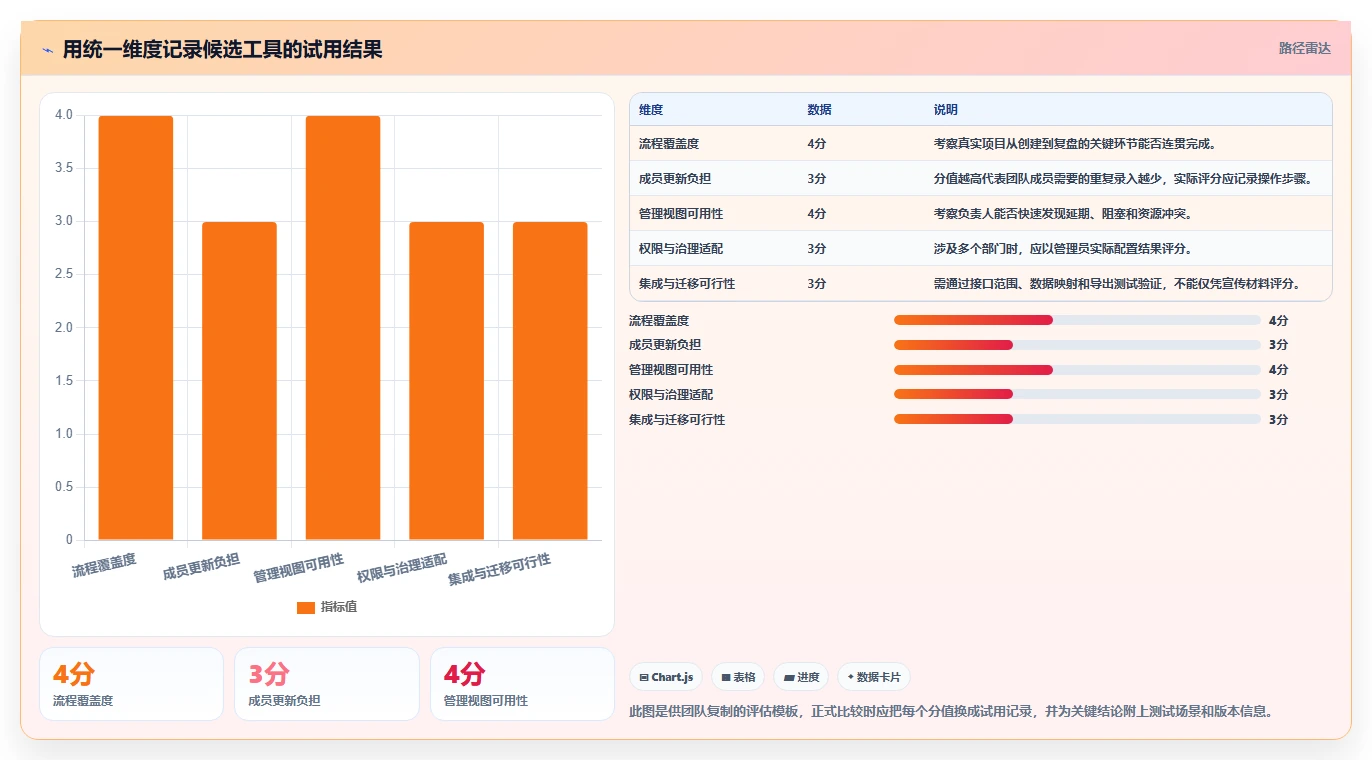The width and height of the screenshot is (1372, 760).
Task: Click the description 考察真实项目从创建到复盘的关键环节能否连贯完成
Action: click(x=1075, y=144)
